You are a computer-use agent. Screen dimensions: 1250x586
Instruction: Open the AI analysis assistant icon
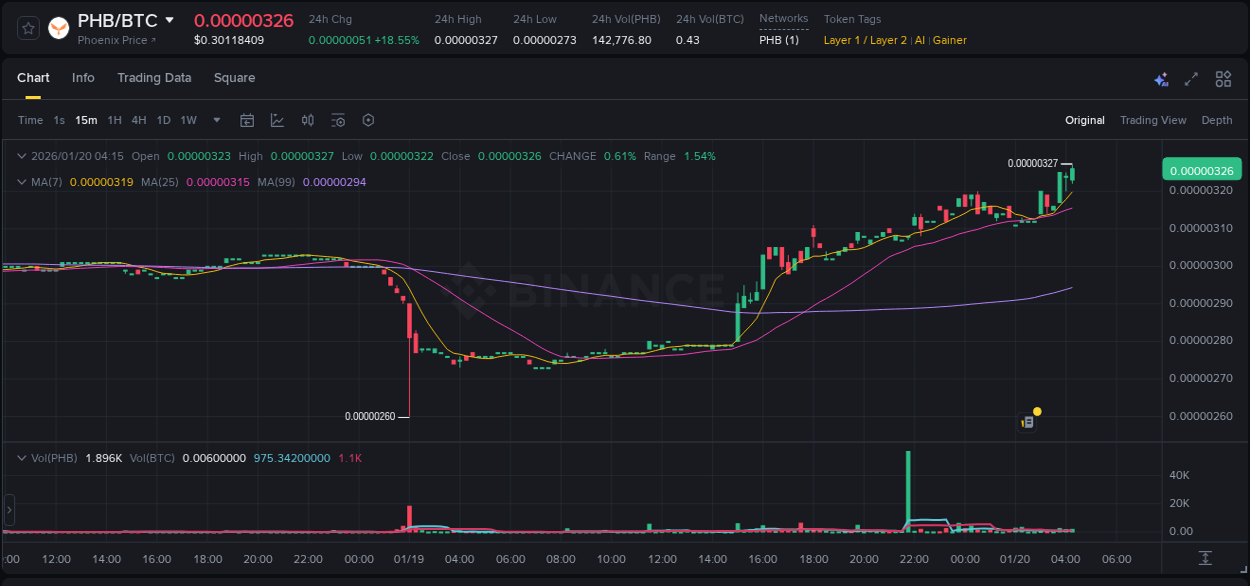point(1161,77)
